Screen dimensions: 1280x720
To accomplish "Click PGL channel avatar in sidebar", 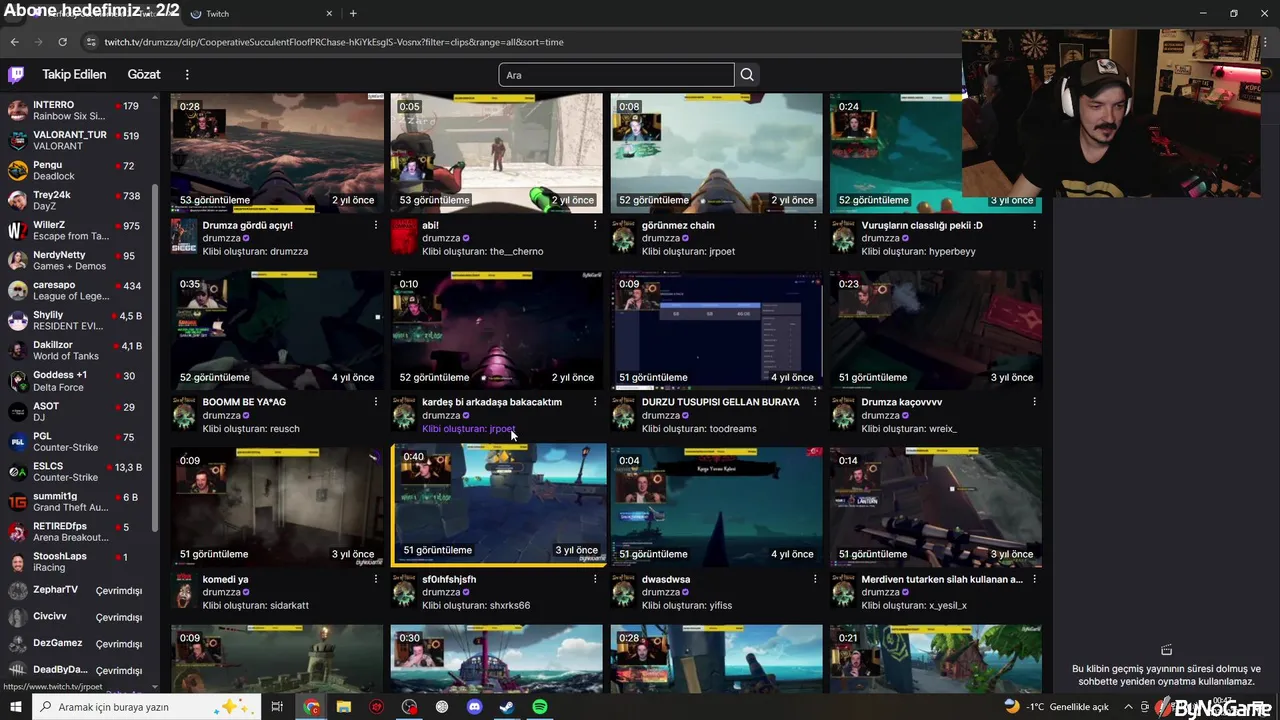I will [x=17, y=441].
